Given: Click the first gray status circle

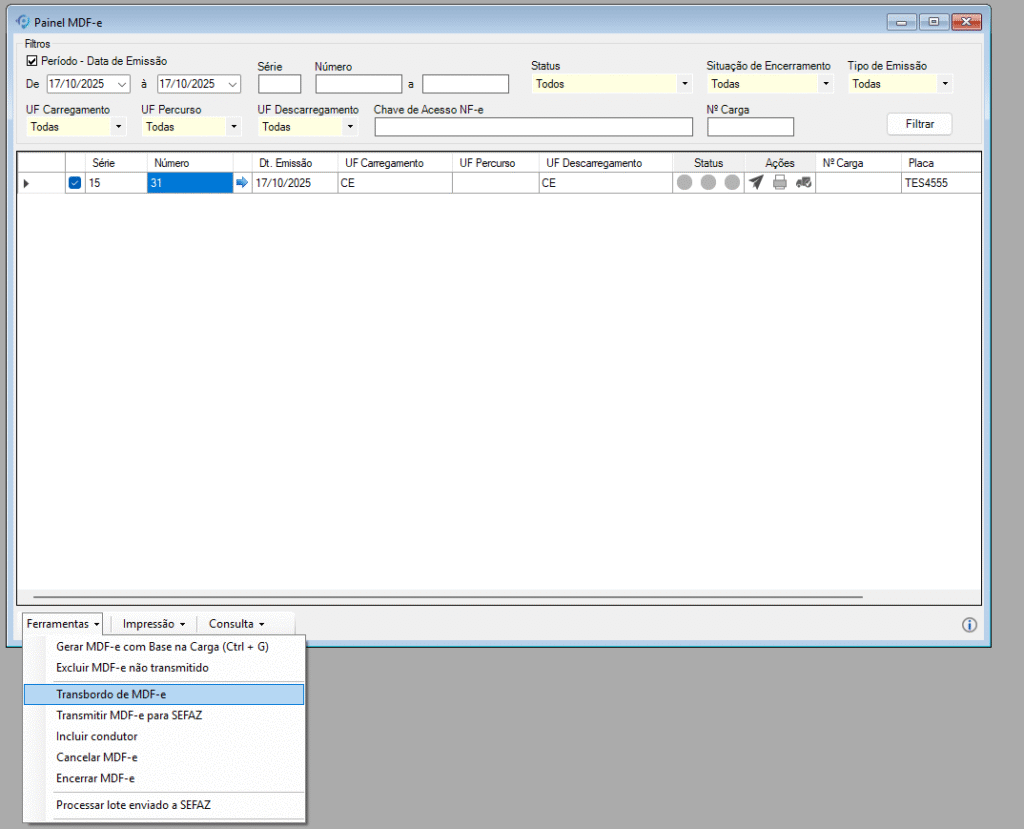Looking at the screenshot, I should point(684,183).
